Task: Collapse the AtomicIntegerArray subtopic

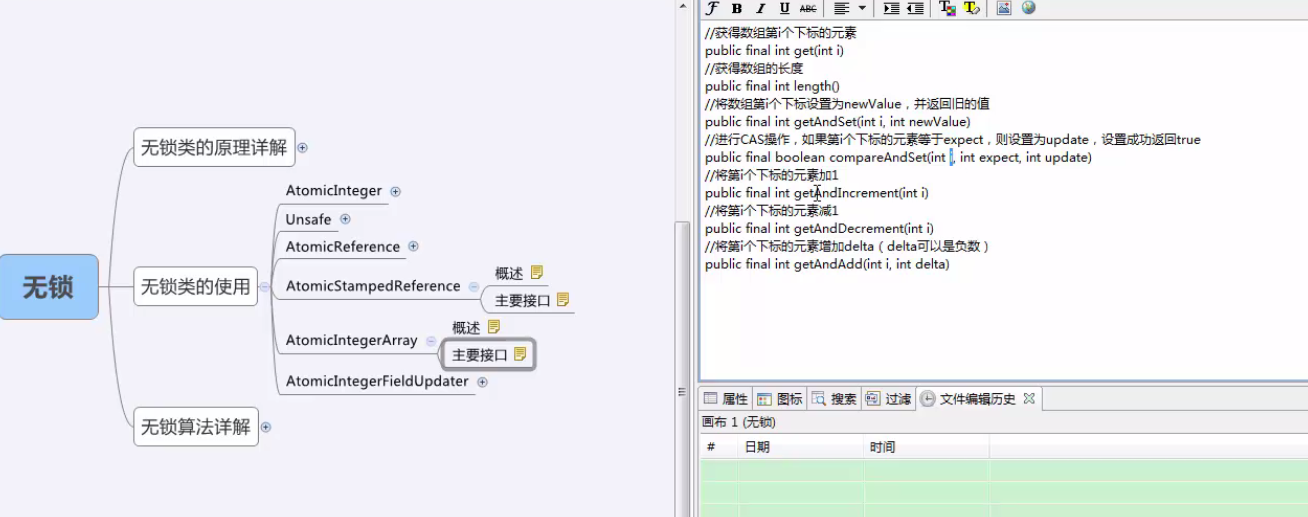Action: point(431,340)
